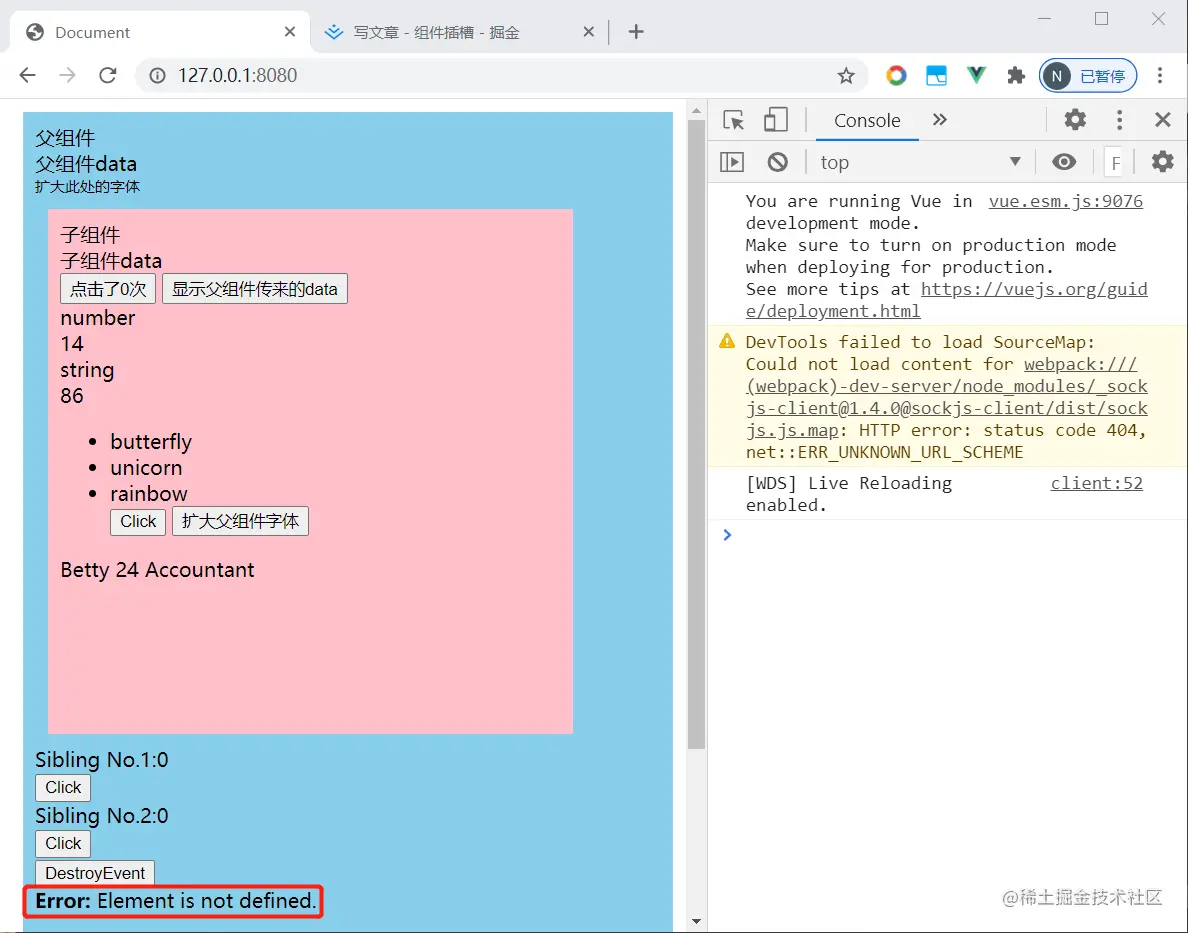Open the paused profile button
This screenshot has width=1188, height=933.
point(1087,75)
